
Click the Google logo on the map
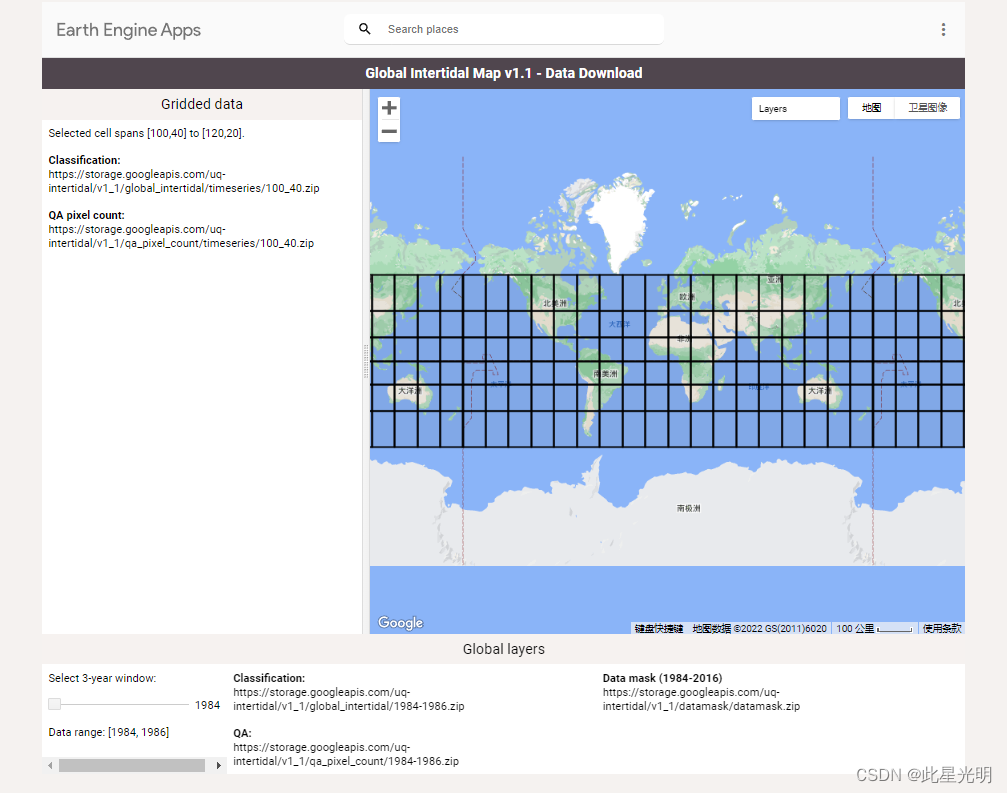coord(400,623)
